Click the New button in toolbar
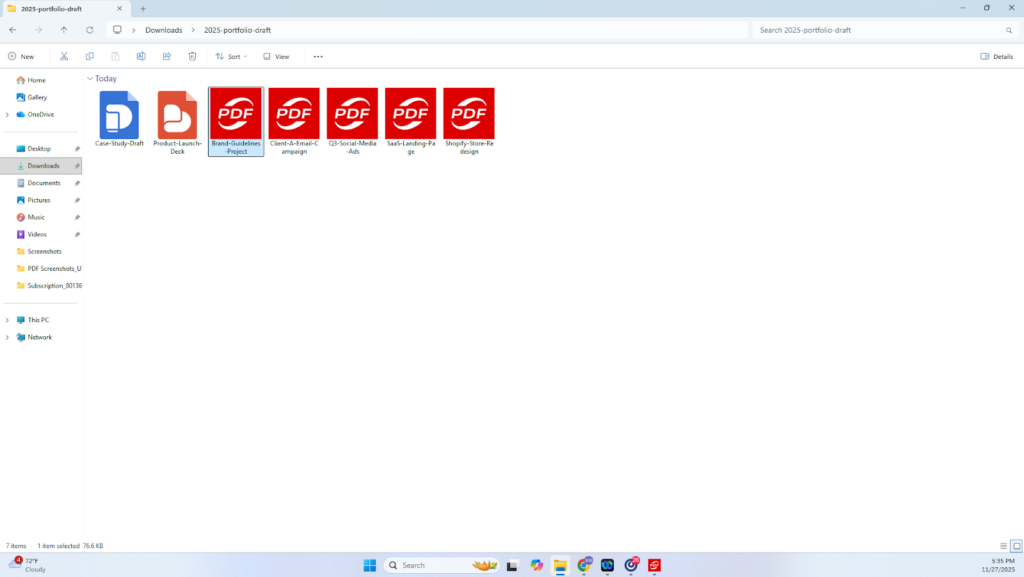 coord(21,57)
